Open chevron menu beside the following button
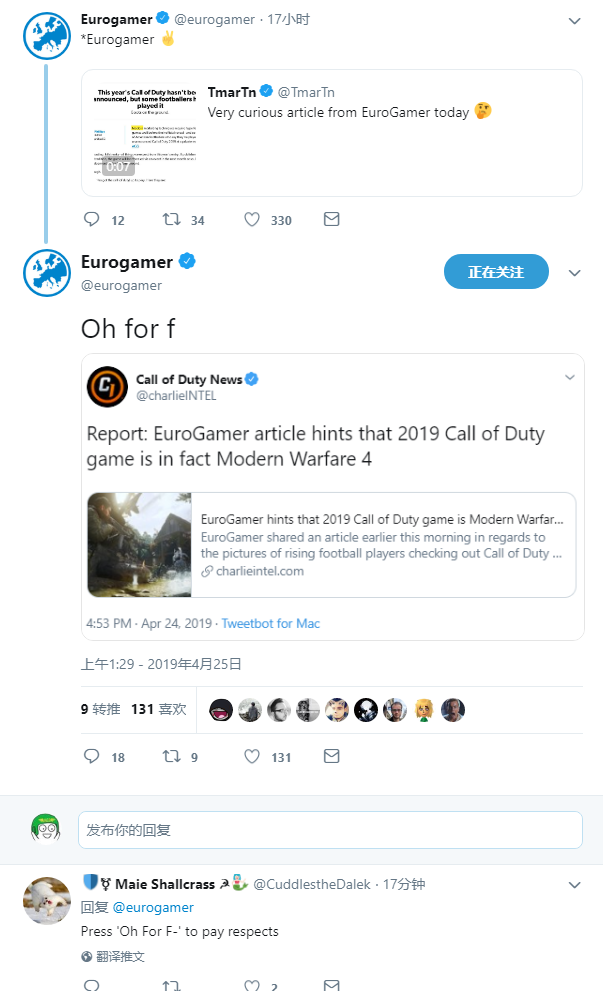Screen dimensions: 603x991 pos(575,273)
